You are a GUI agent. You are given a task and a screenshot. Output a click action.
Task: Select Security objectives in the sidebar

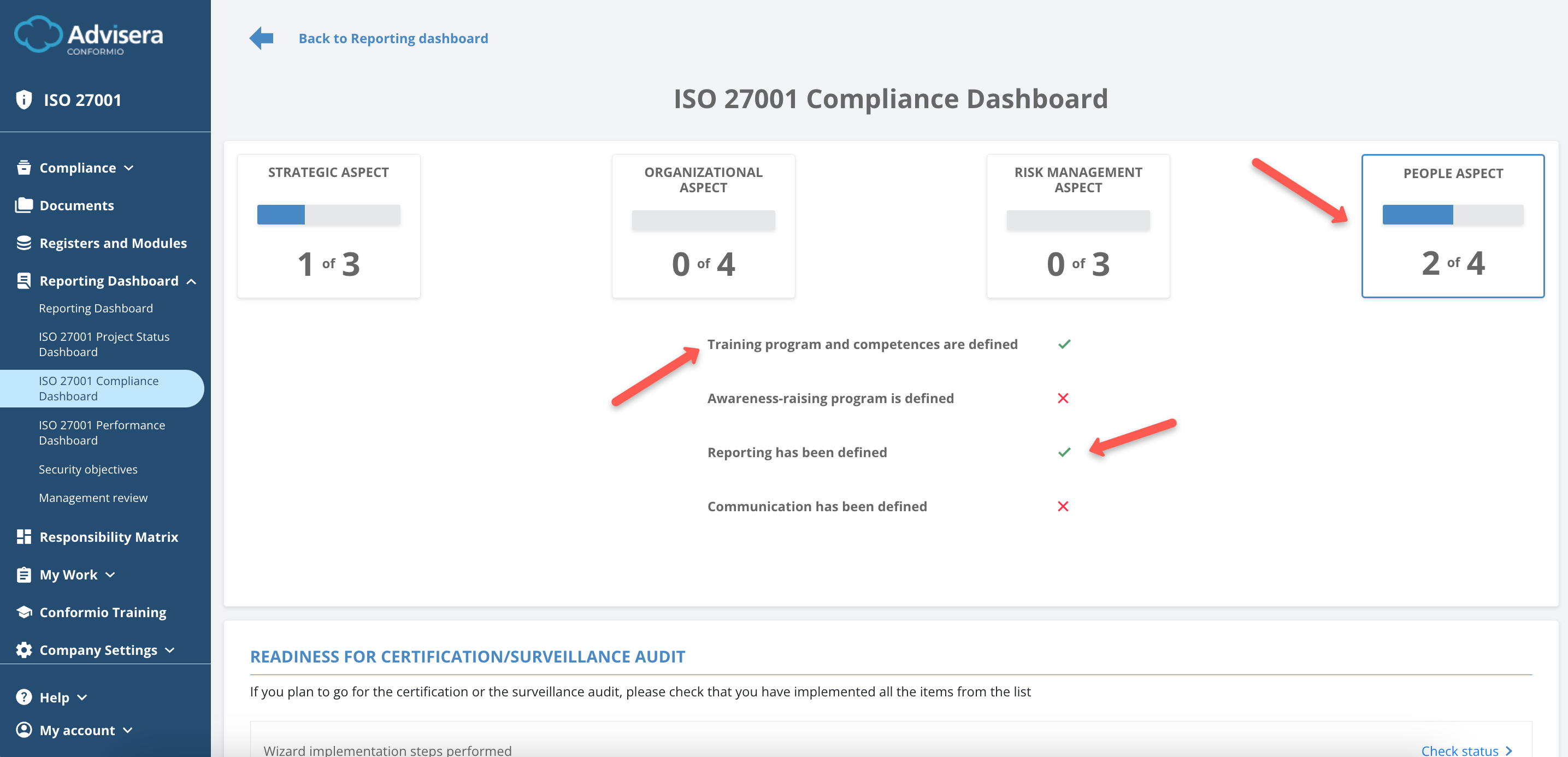[x=87, y=469]
